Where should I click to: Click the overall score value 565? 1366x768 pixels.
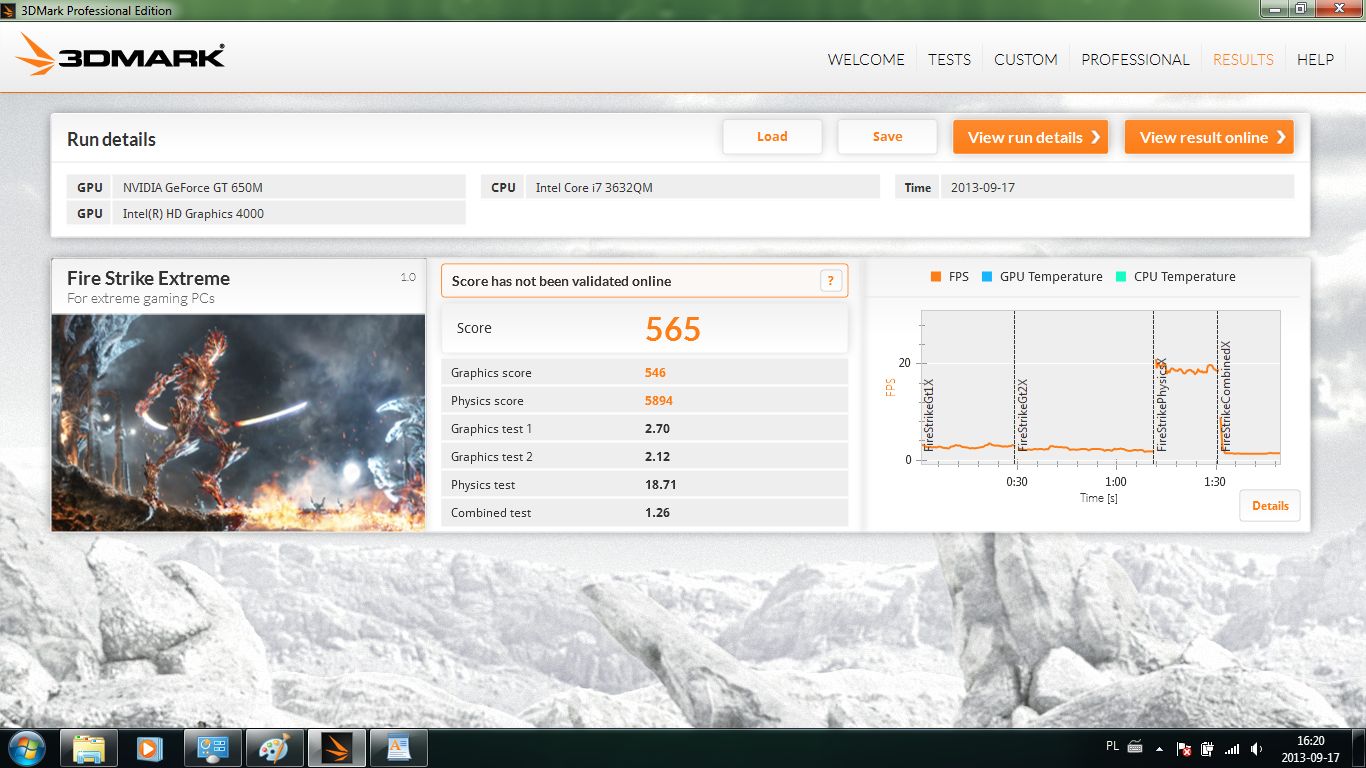tap(673, 329)
